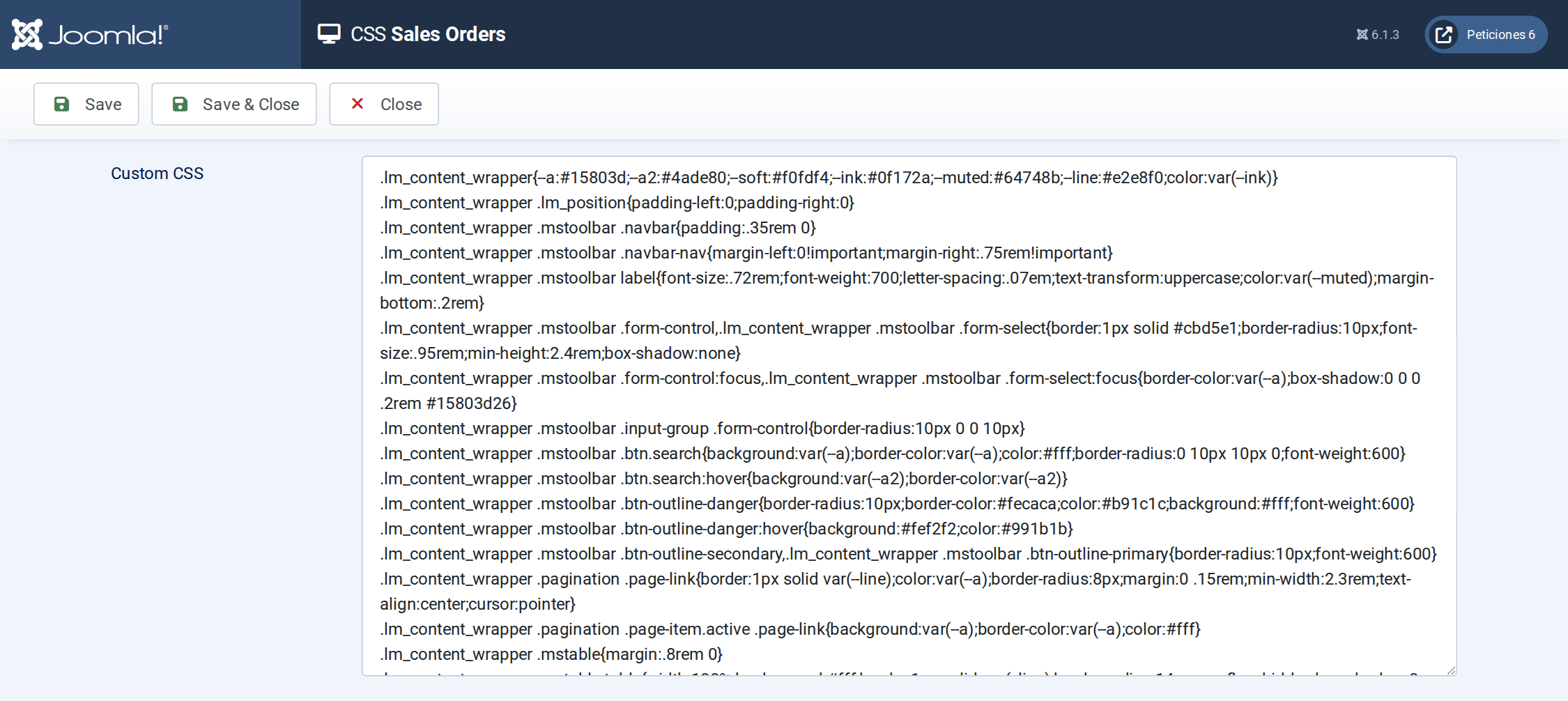The height and width of the screenshot is (701, 1568).
Task: Click the first line defining --a:#15803d
Action: [x=829, y=178]
